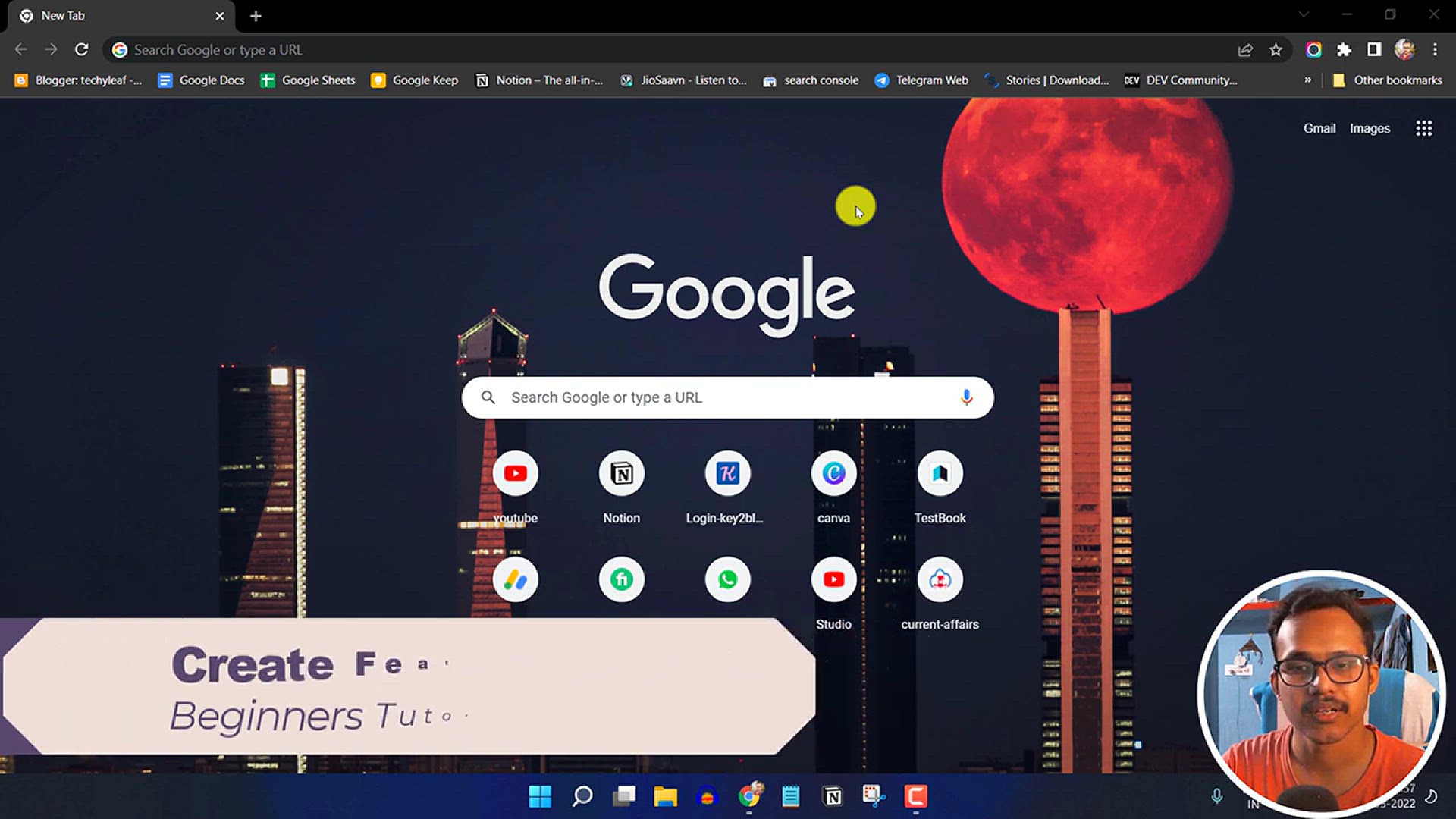Open the Images link
The width and height of the screenshot is (1456, 819).
point(1370,128)
